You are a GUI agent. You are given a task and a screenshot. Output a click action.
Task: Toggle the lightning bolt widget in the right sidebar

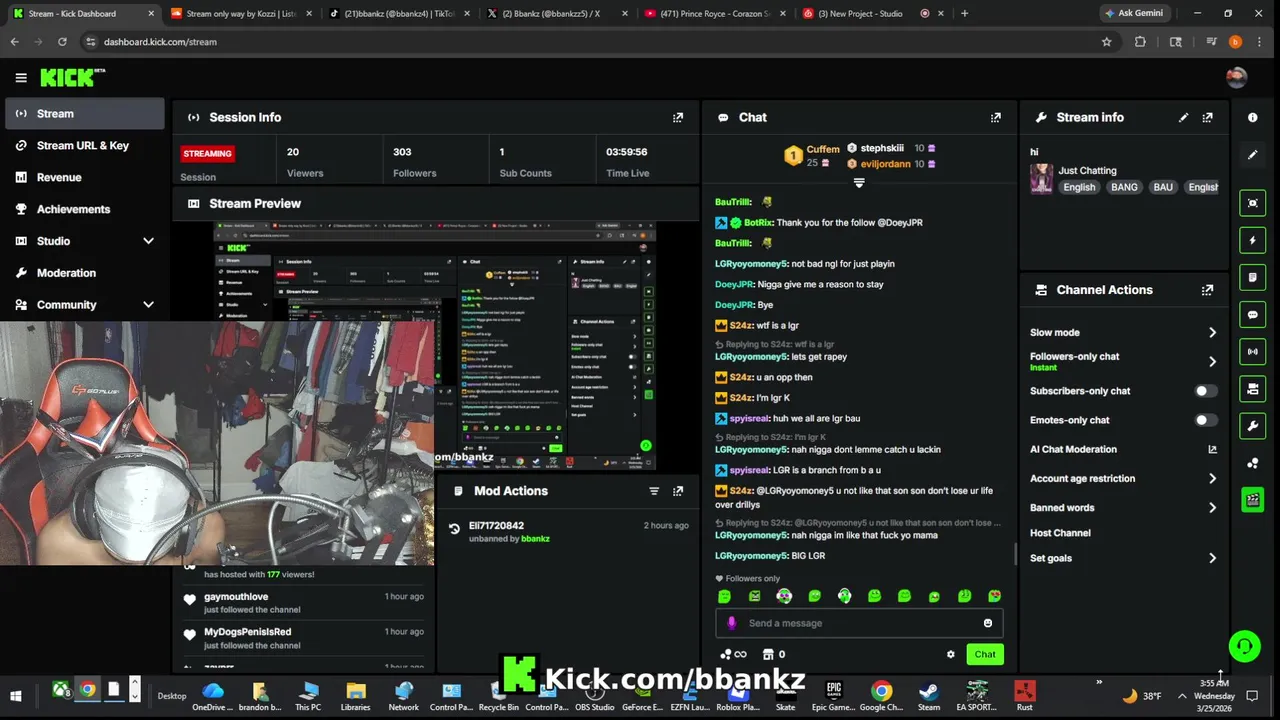[1252, 240]
